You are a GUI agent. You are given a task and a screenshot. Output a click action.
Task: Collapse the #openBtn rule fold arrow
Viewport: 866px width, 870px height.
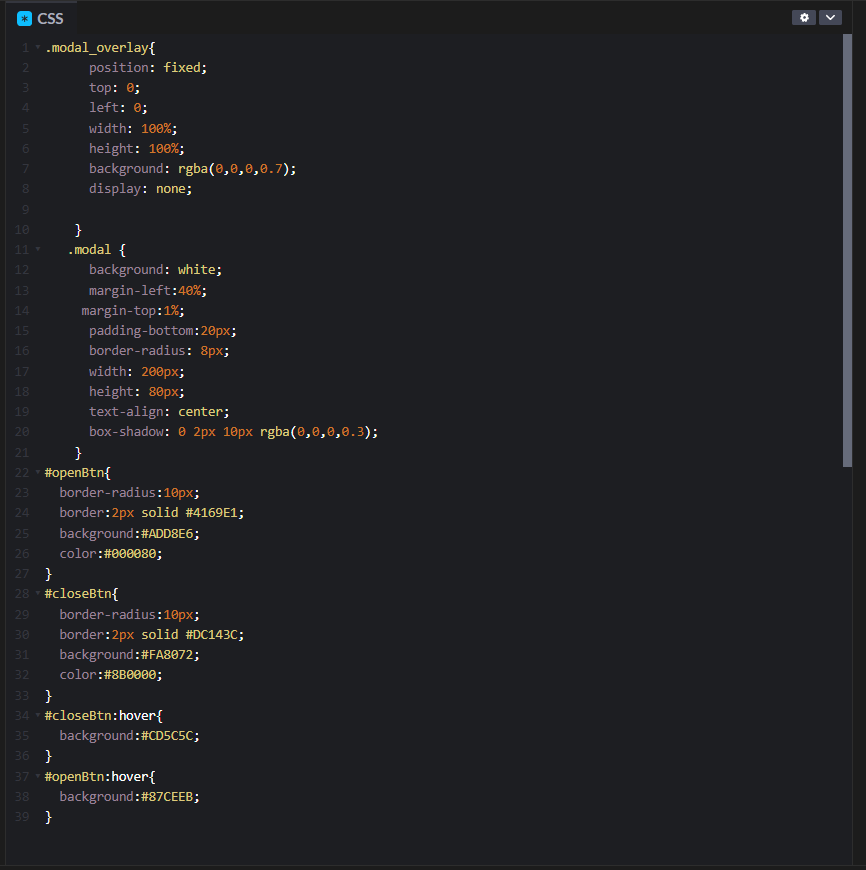[x=38, y=472]
